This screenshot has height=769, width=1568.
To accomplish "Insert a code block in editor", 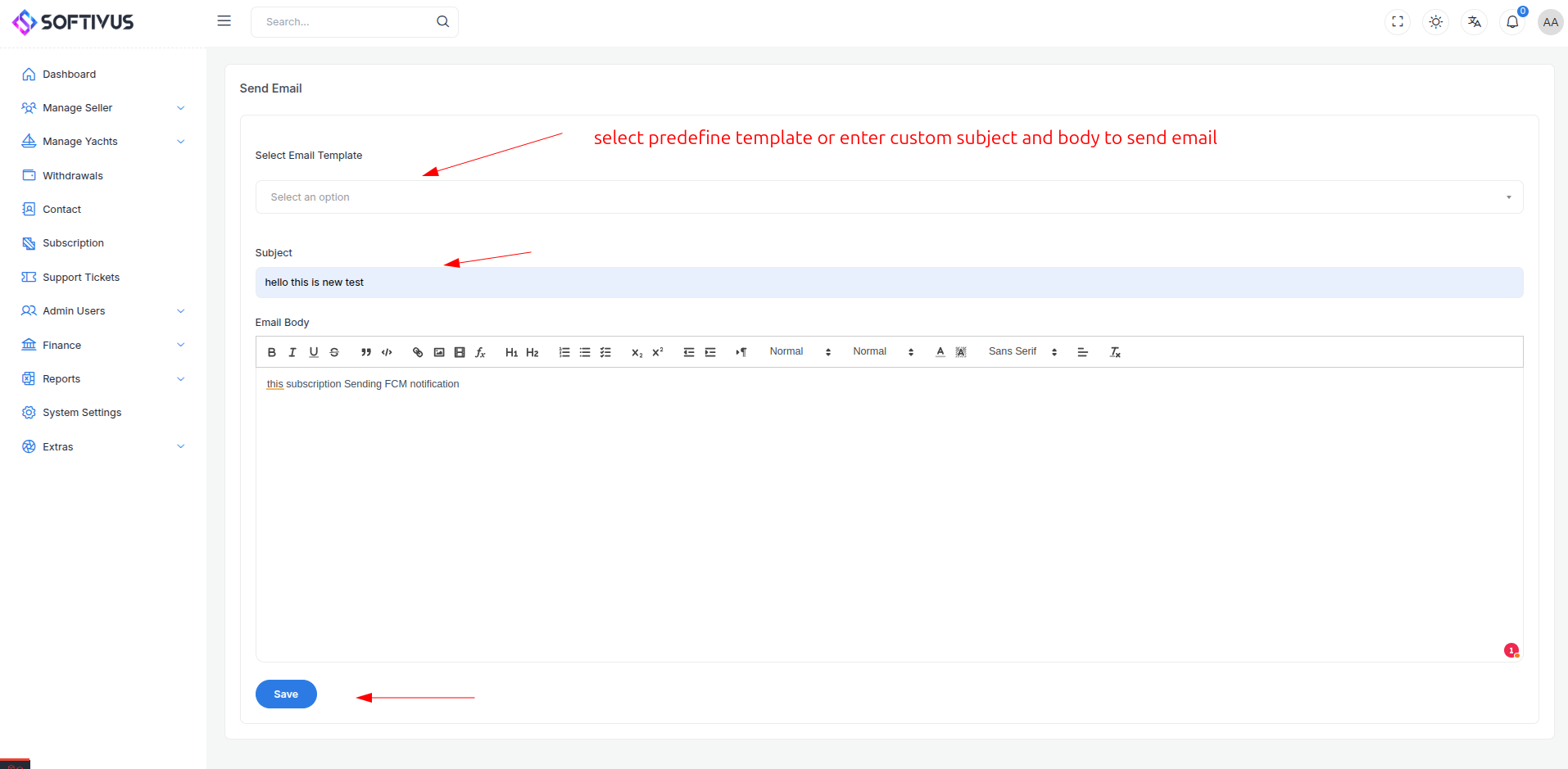I will pyautogui.click(x=387, y=352).
